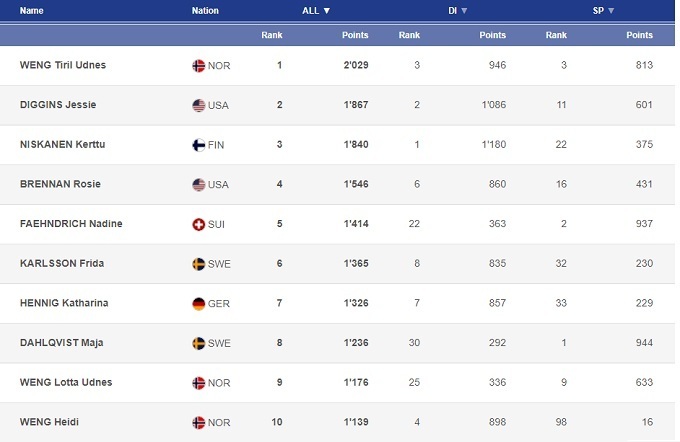This screenshot has height=442, width=680.
Task: Click the Norway flag beside Heidi Weng
Action: click(198, 423)
